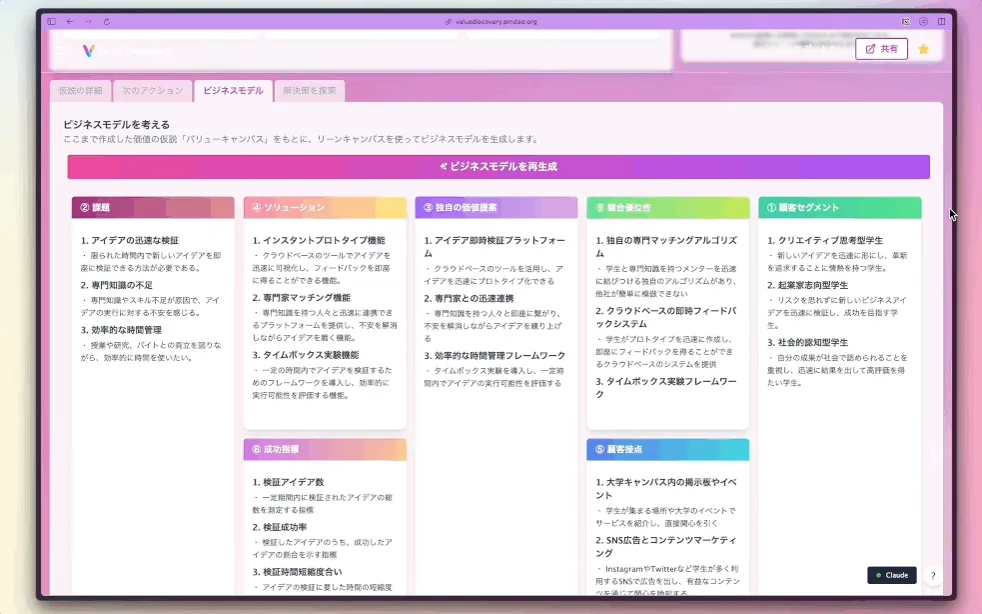Click the ② 課題 card header

coord(153,207)
